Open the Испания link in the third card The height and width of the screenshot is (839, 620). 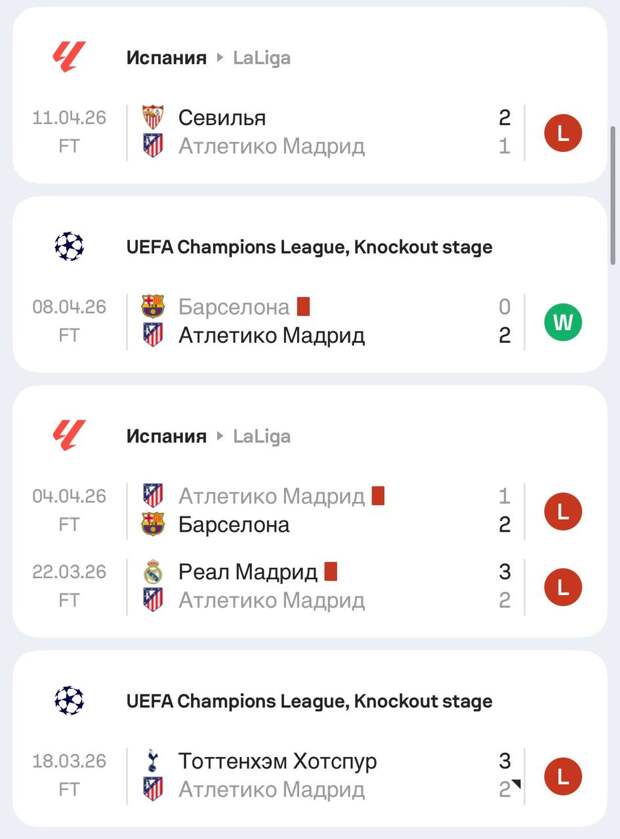166,437
